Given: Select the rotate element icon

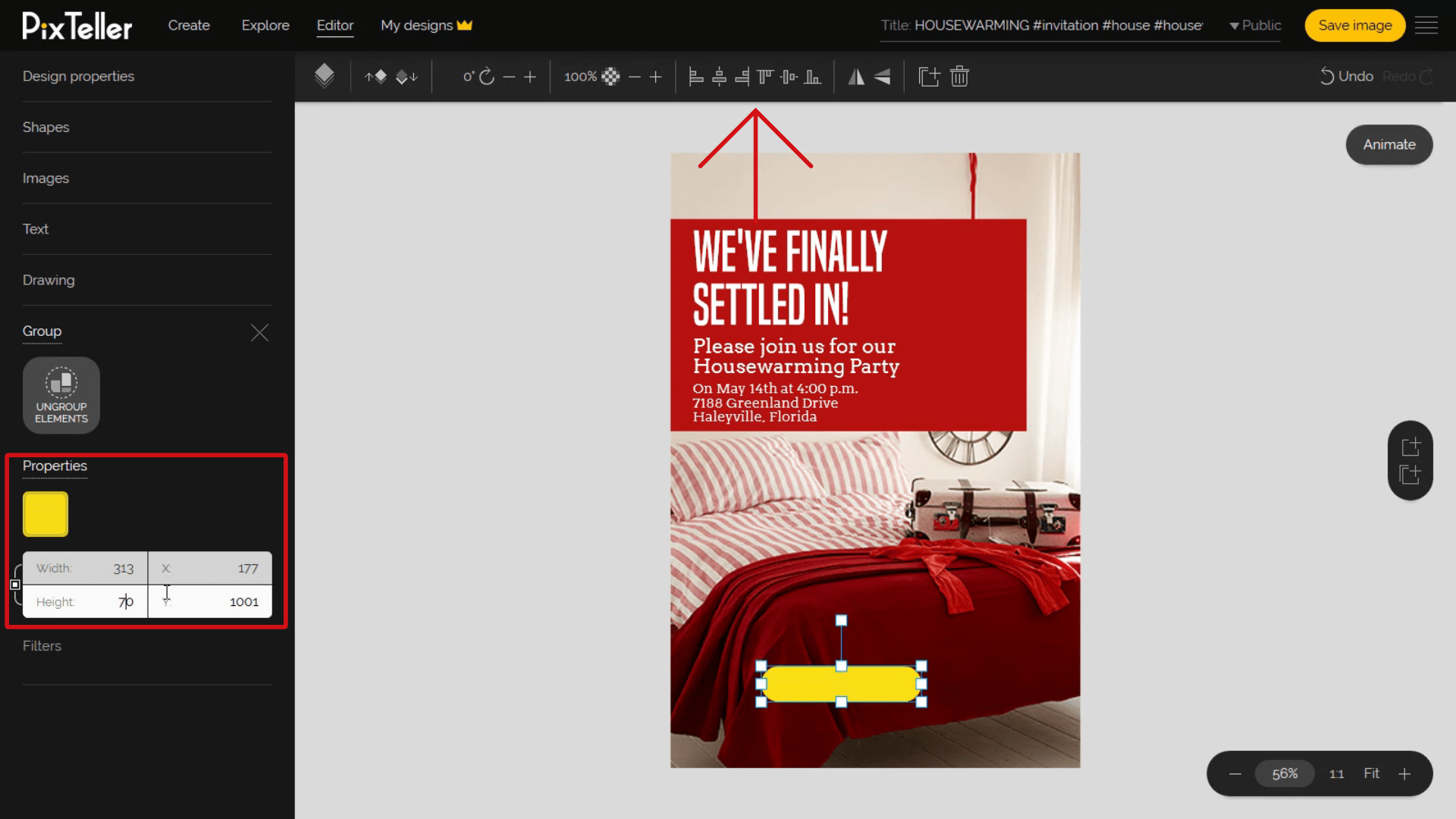Looking at the screenshot, I should coord(489,76).
